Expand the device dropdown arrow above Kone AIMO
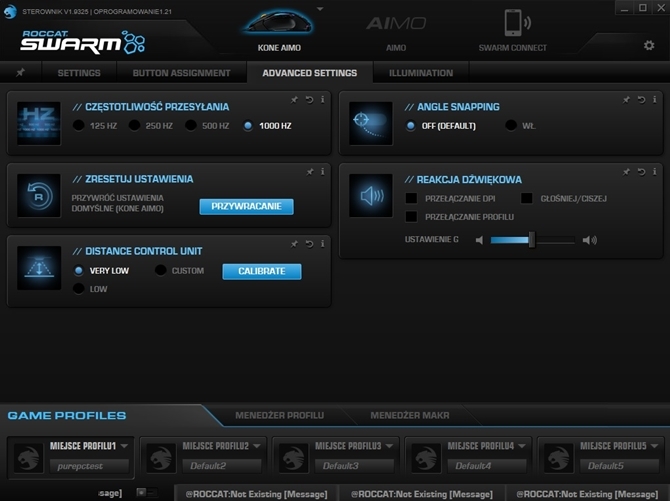The height and width of the screenshot is (501, 670). 320,9
